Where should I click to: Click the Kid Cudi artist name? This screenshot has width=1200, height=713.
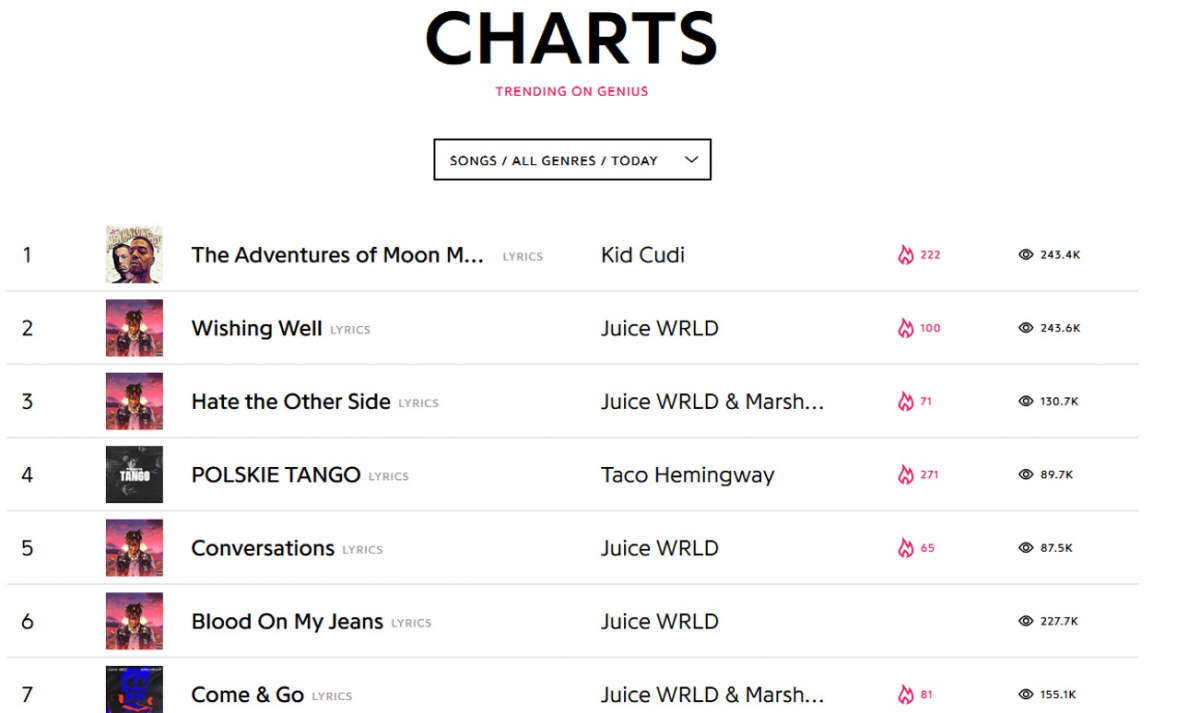tap(642, 255)
